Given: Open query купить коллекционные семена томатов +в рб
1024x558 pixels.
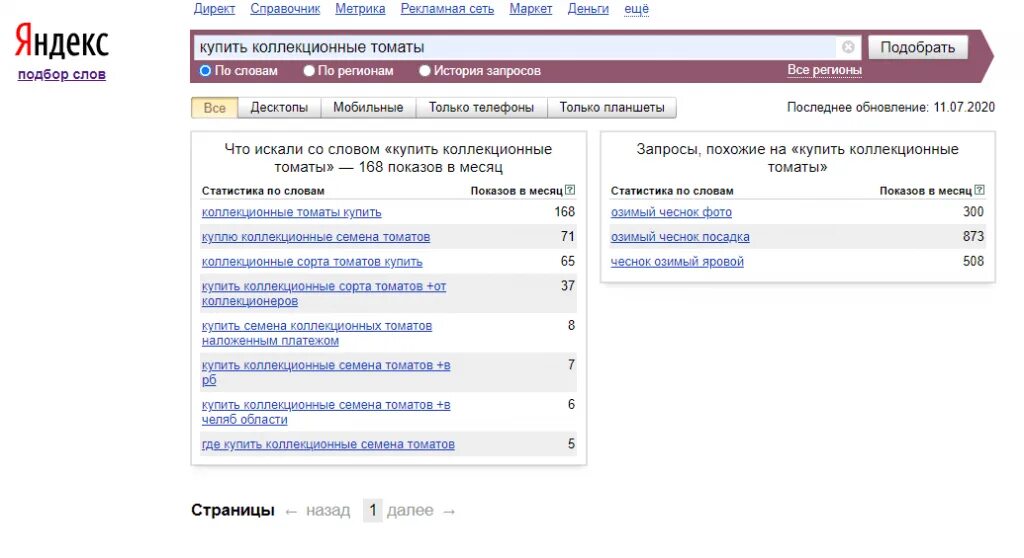Looking at the screenshot, I should [x=326, y=372].
